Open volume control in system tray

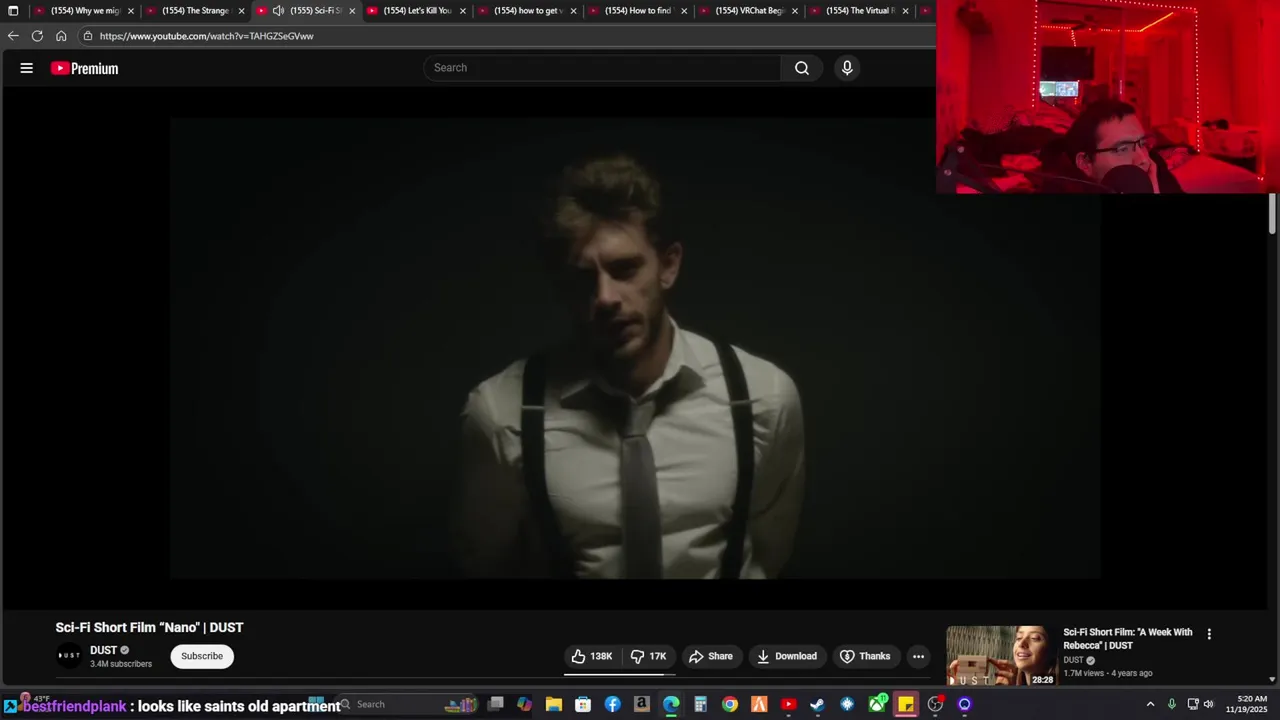click(1209, 704)
